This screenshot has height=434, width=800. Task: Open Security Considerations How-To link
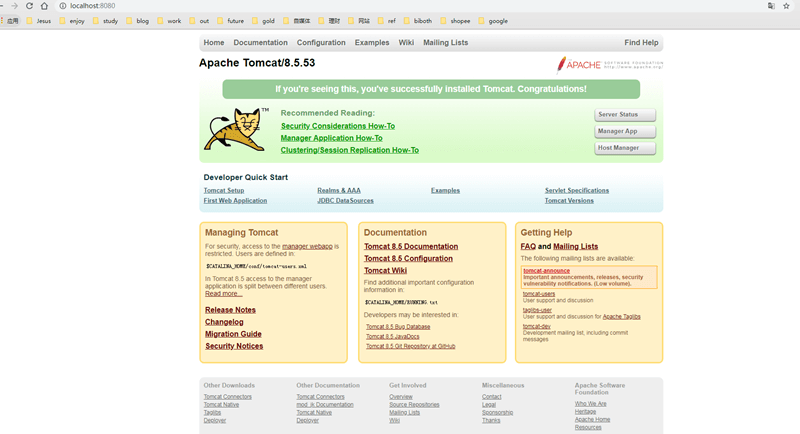click(338, 126)
